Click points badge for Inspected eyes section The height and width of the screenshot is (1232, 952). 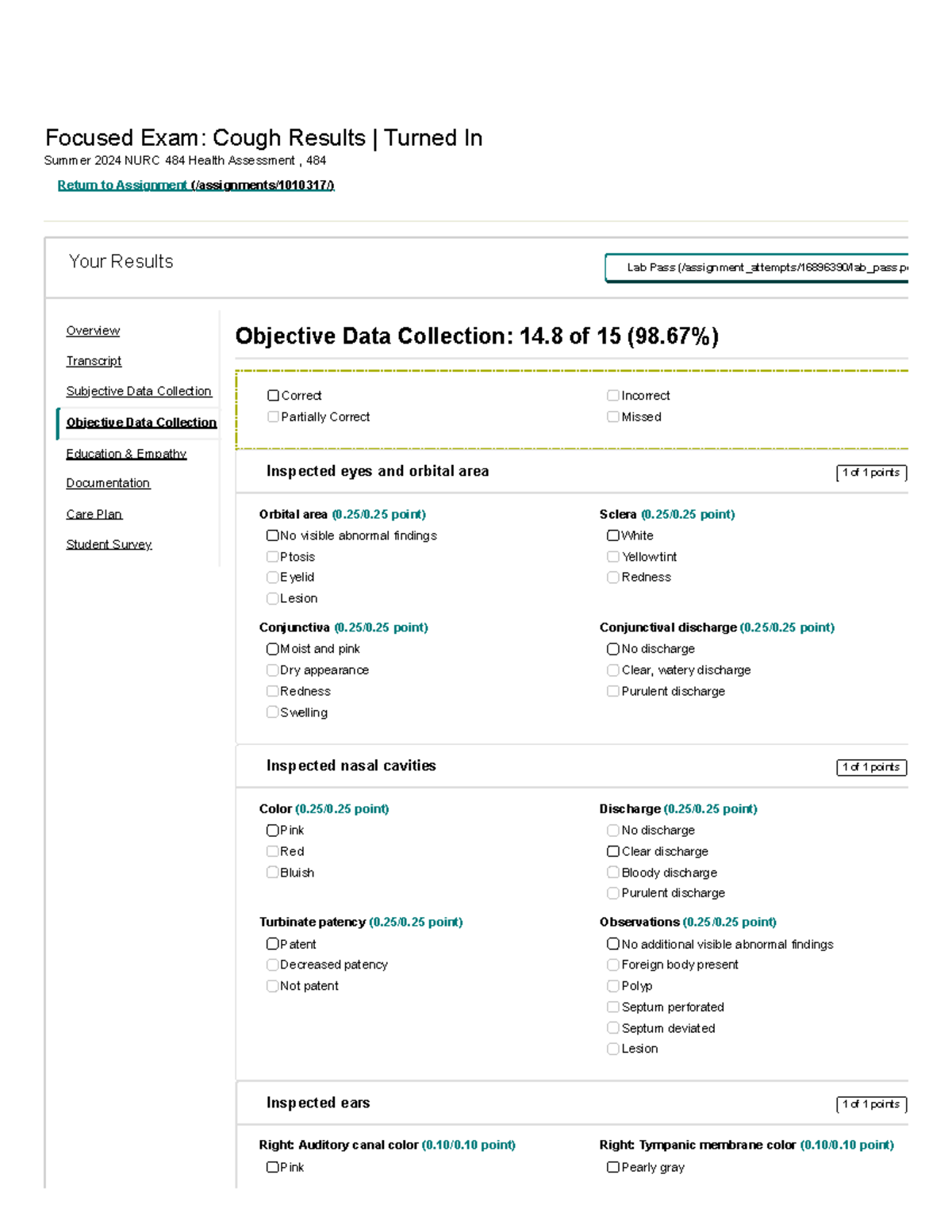[x=871, y=473]
